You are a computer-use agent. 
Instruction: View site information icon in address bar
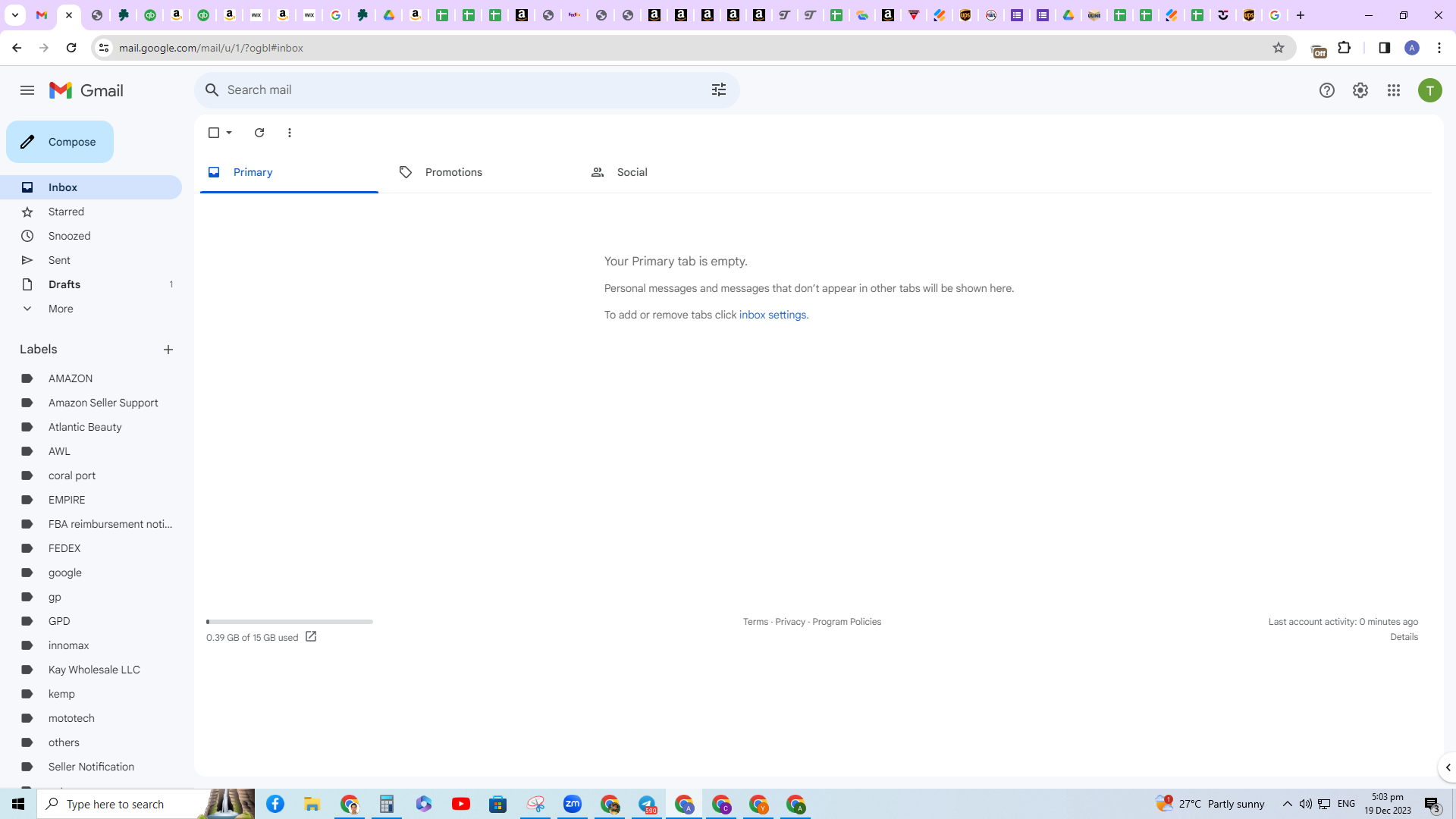click(104, 48)
